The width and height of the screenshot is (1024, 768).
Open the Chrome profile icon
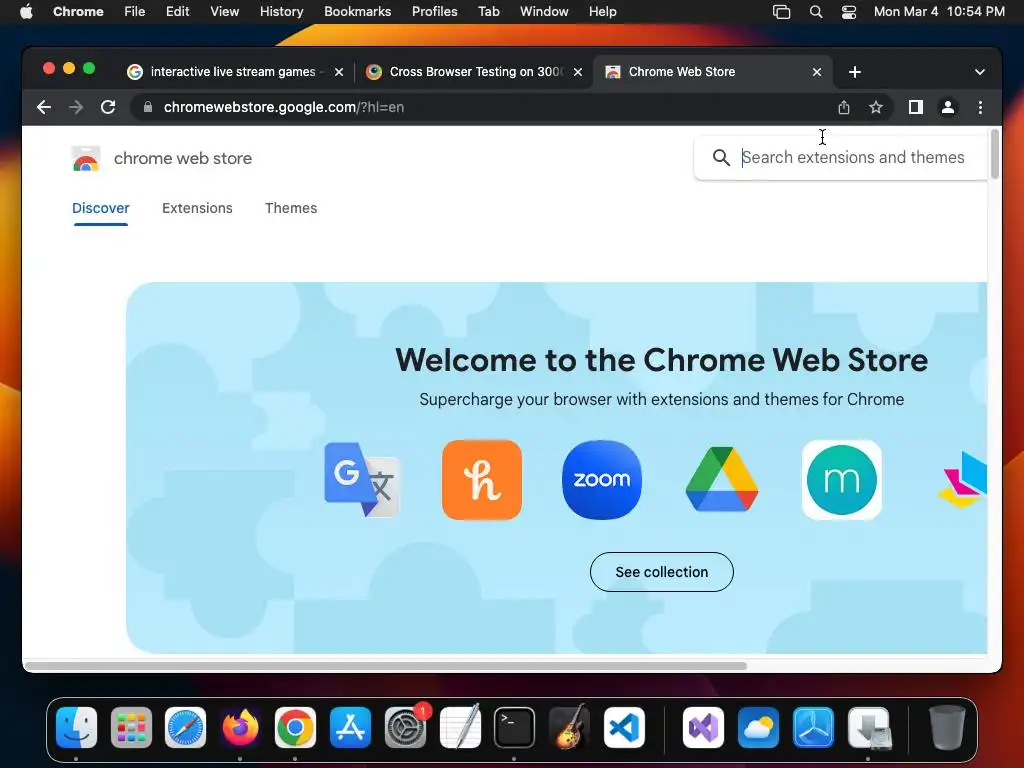point(948,107)
